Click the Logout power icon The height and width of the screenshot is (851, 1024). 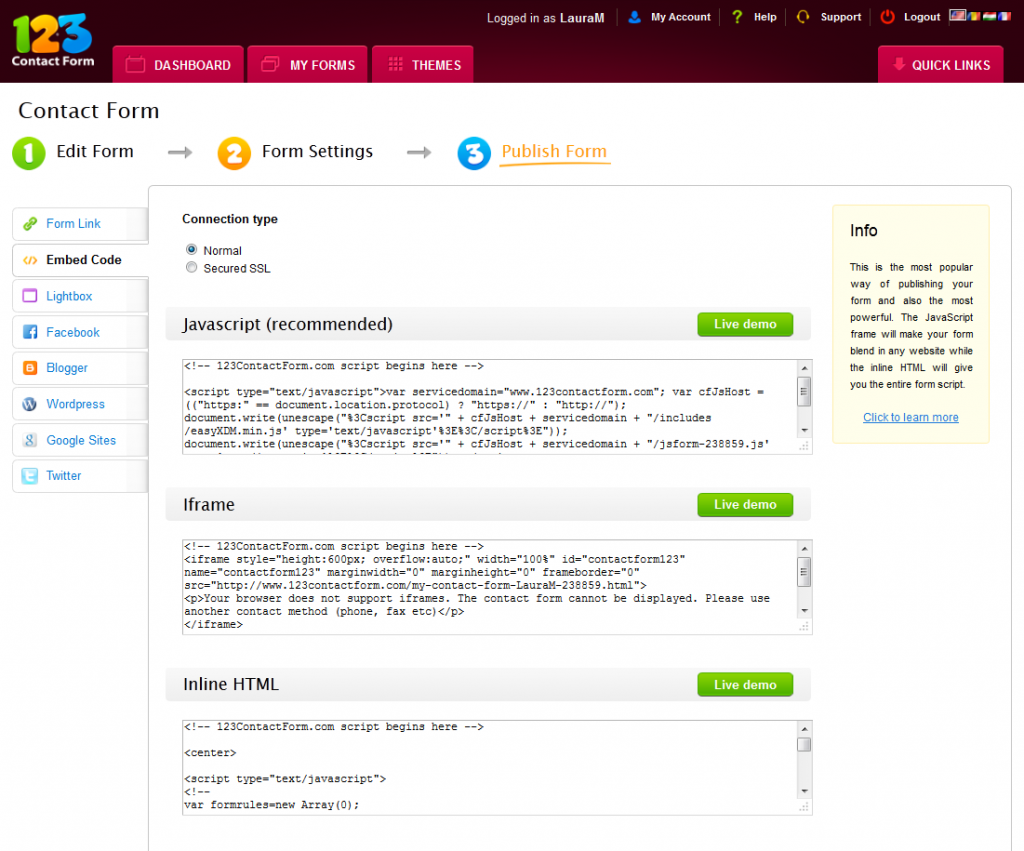[x=887, y=17]
